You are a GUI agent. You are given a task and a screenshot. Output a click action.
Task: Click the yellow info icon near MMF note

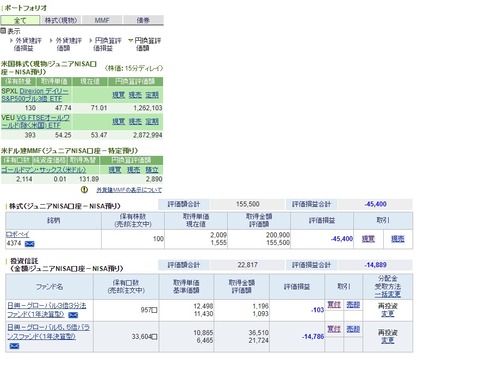(x=84, y=190)
